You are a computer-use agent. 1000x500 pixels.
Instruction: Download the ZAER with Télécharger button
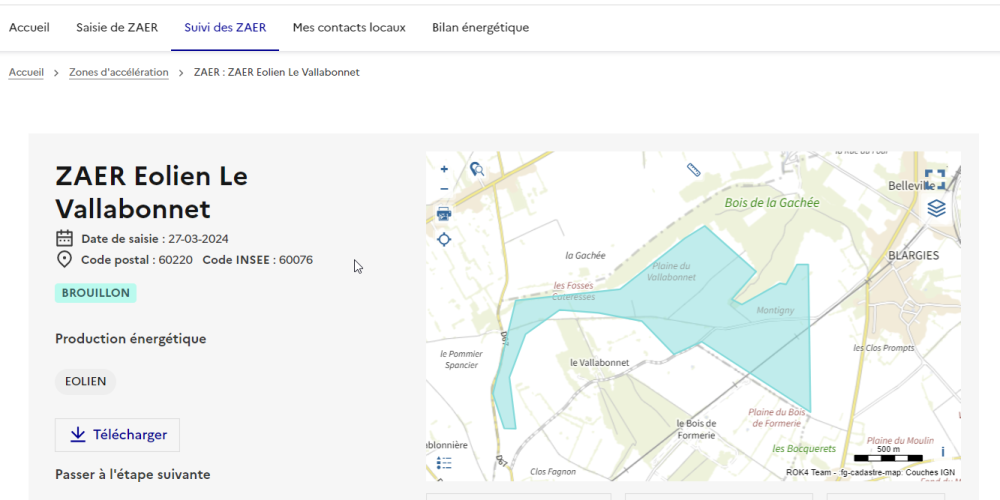click(118, 435)
